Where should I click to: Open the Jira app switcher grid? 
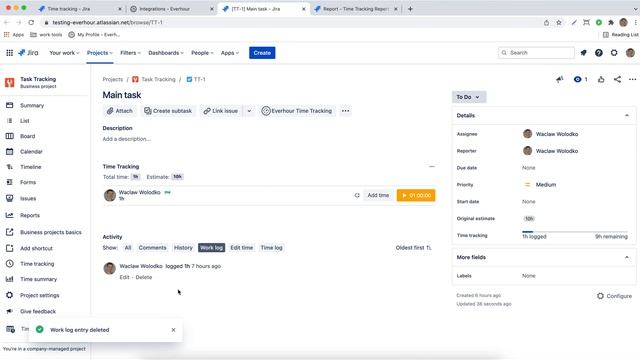pos(9,53)
